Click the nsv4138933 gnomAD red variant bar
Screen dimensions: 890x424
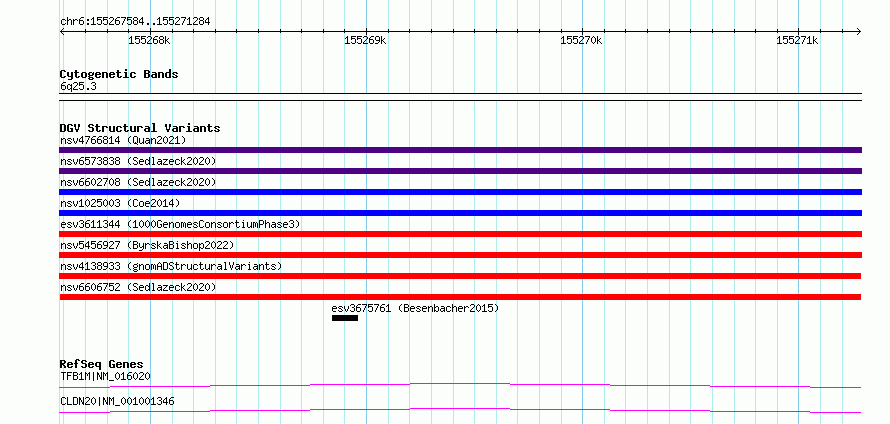pos(460,276)
